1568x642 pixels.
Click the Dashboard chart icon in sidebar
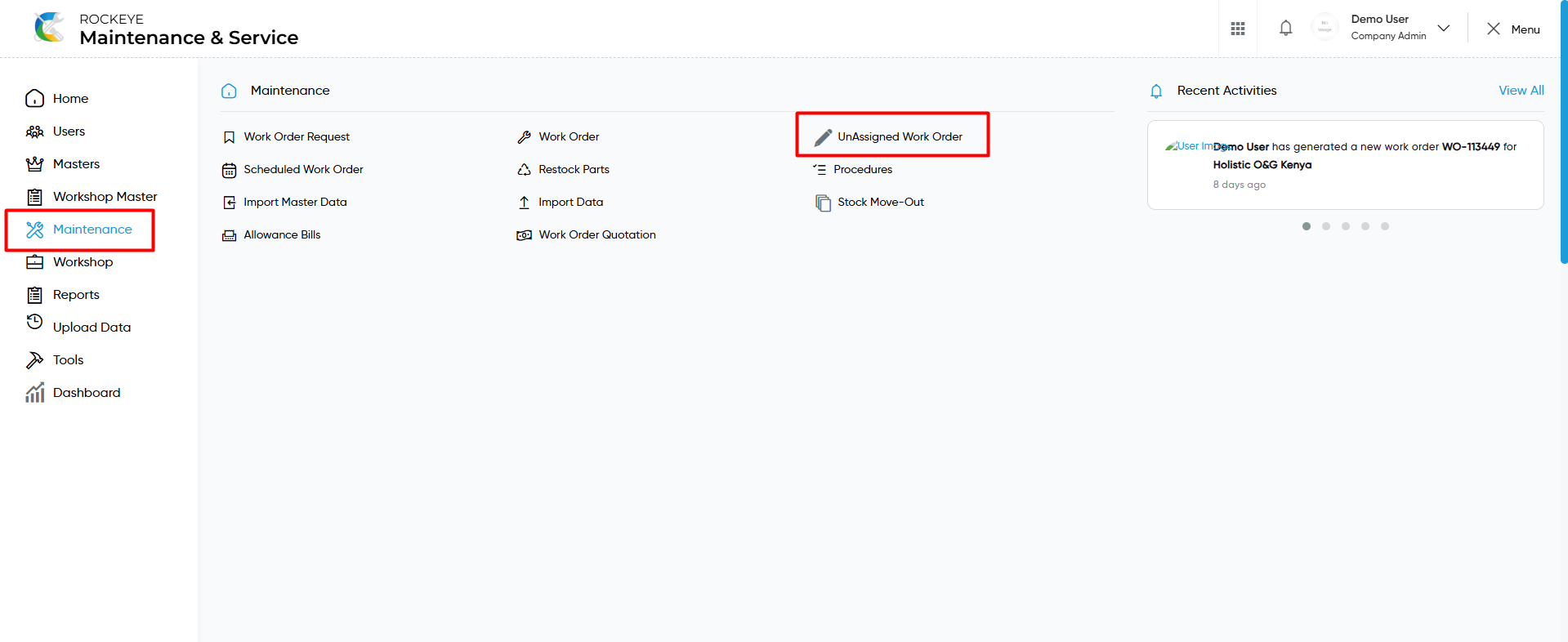click(34, 393)
